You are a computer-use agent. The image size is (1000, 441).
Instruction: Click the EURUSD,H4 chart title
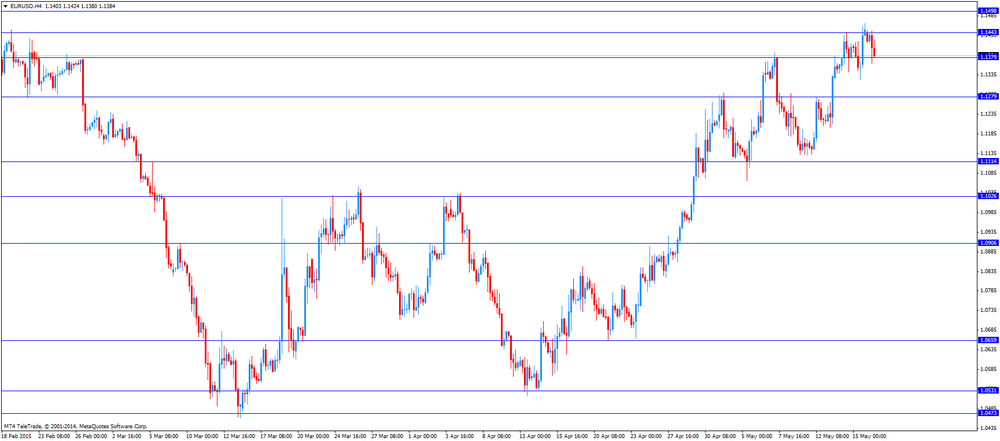26,5
